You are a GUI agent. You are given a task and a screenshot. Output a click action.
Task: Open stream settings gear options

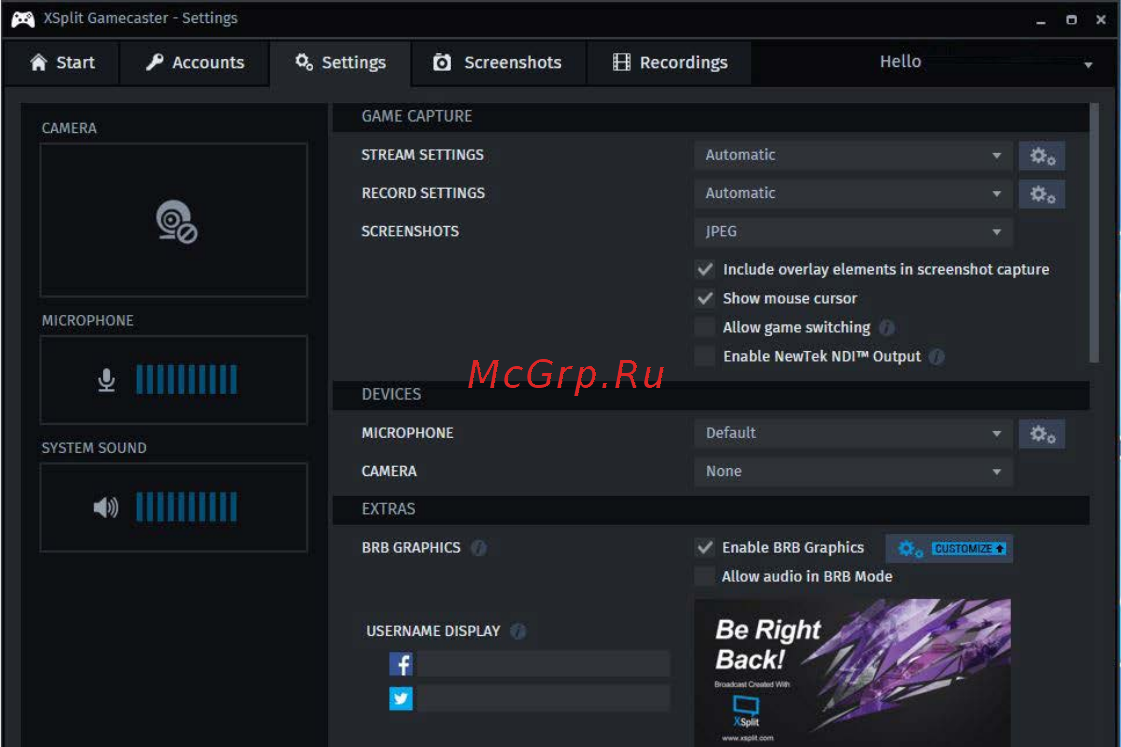click(x=1042, y=156)
